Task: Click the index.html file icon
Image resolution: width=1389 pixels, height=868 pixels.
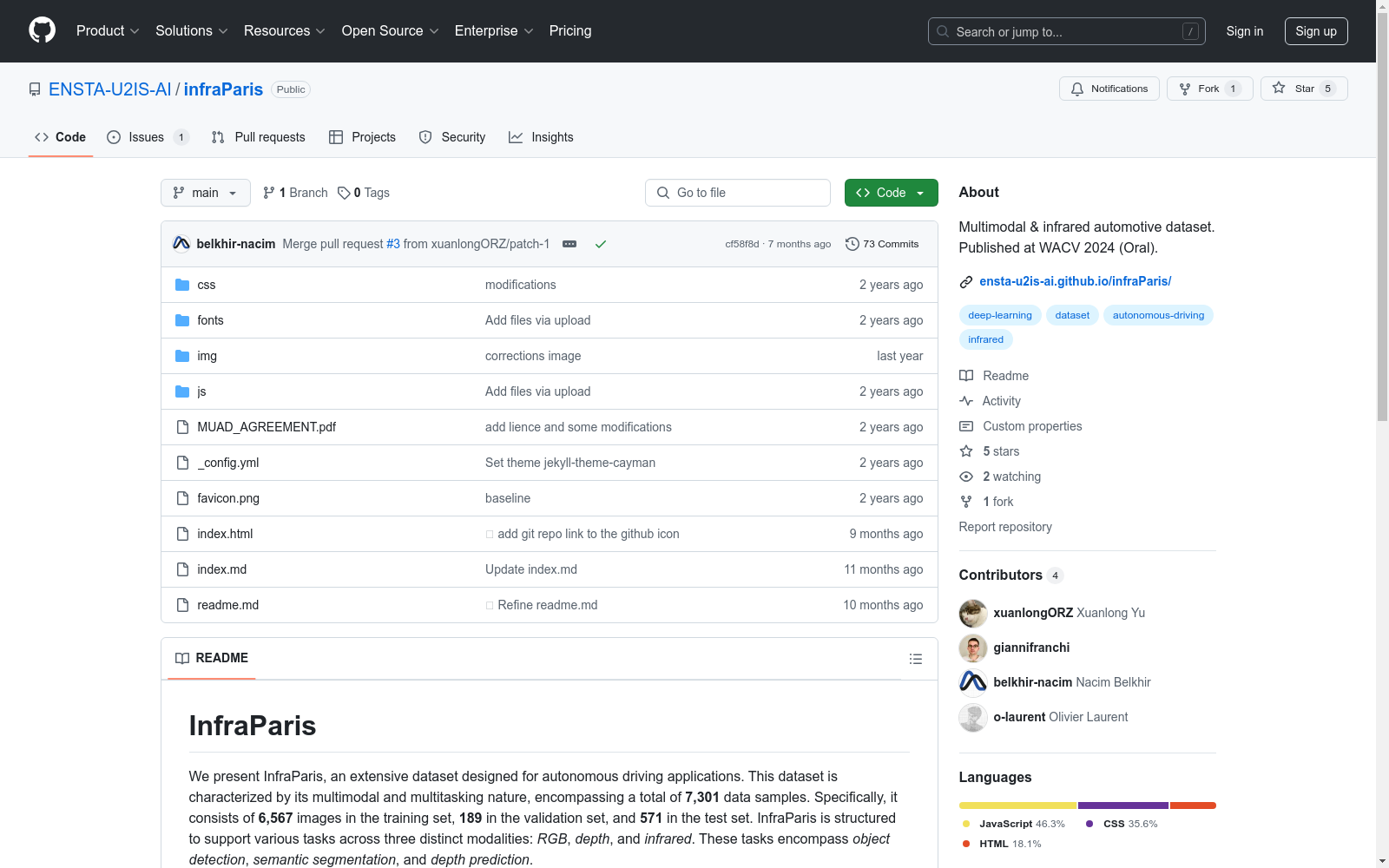Action: tap(182, 534)
